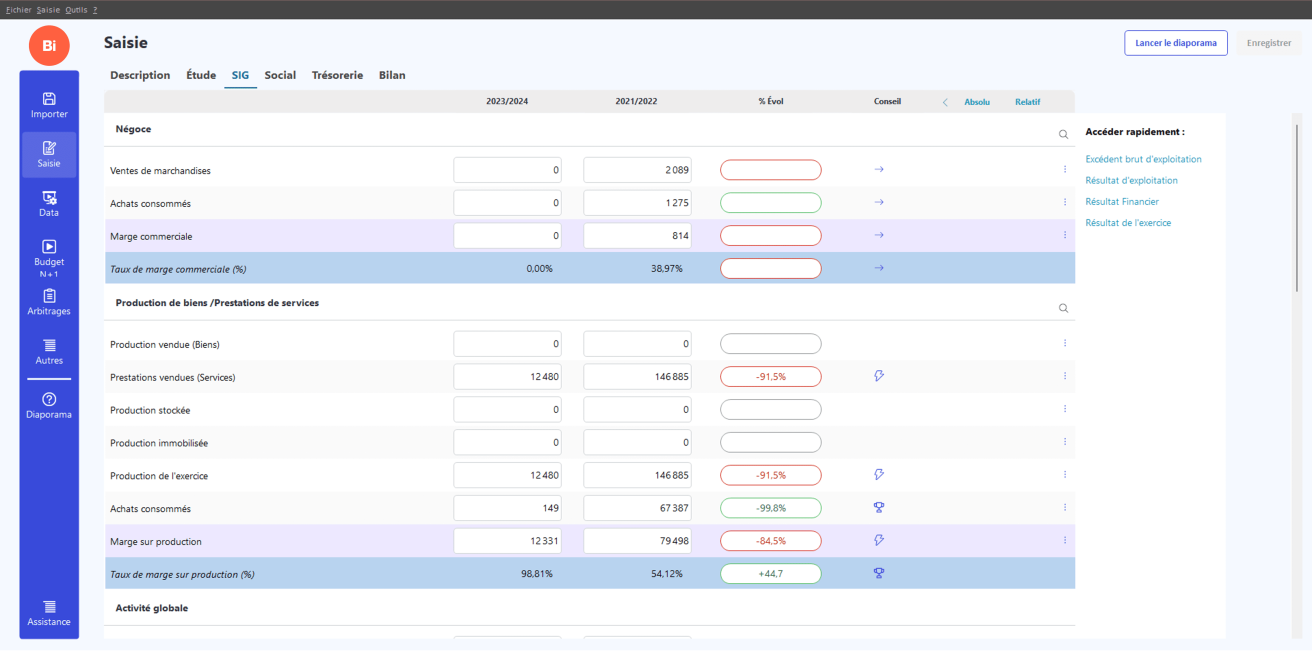Open options menu for Production stockée row

pos(1065,409)
